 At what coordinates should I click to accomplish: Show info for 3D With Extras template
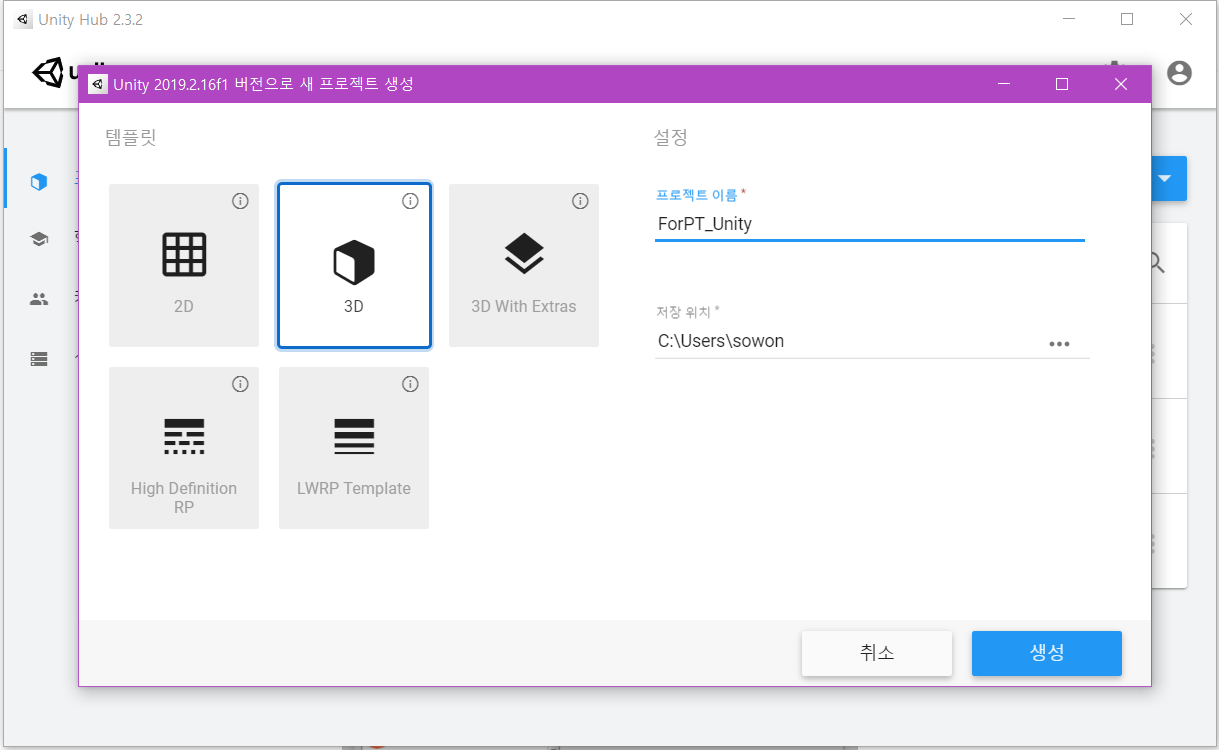point(580,201)
